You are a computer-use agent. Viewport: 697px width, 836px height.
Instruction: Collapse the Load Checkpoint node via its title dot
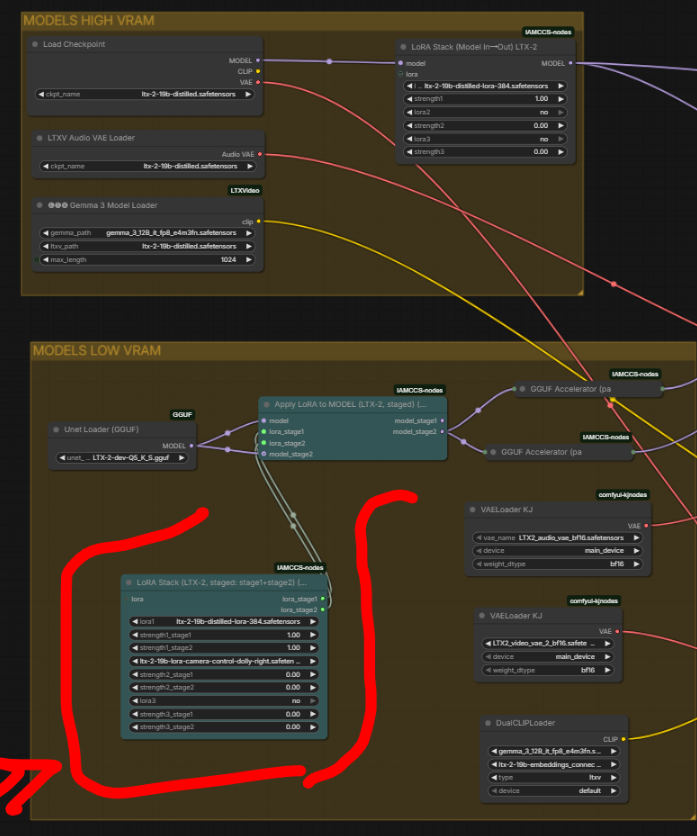click(x=34, y=45)
